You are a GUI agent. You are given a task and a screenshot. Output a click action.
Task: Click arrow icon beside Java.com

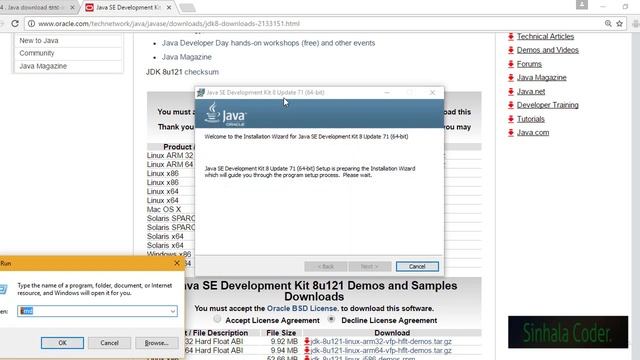pos(511,133)
